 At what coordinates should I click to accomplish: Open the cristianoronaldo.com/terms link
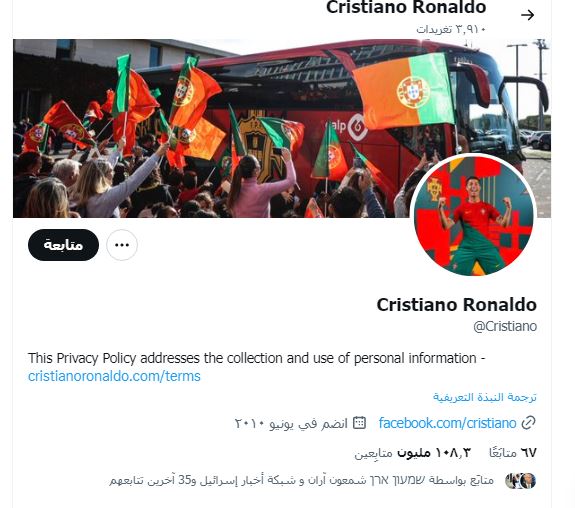click(114, 376)
